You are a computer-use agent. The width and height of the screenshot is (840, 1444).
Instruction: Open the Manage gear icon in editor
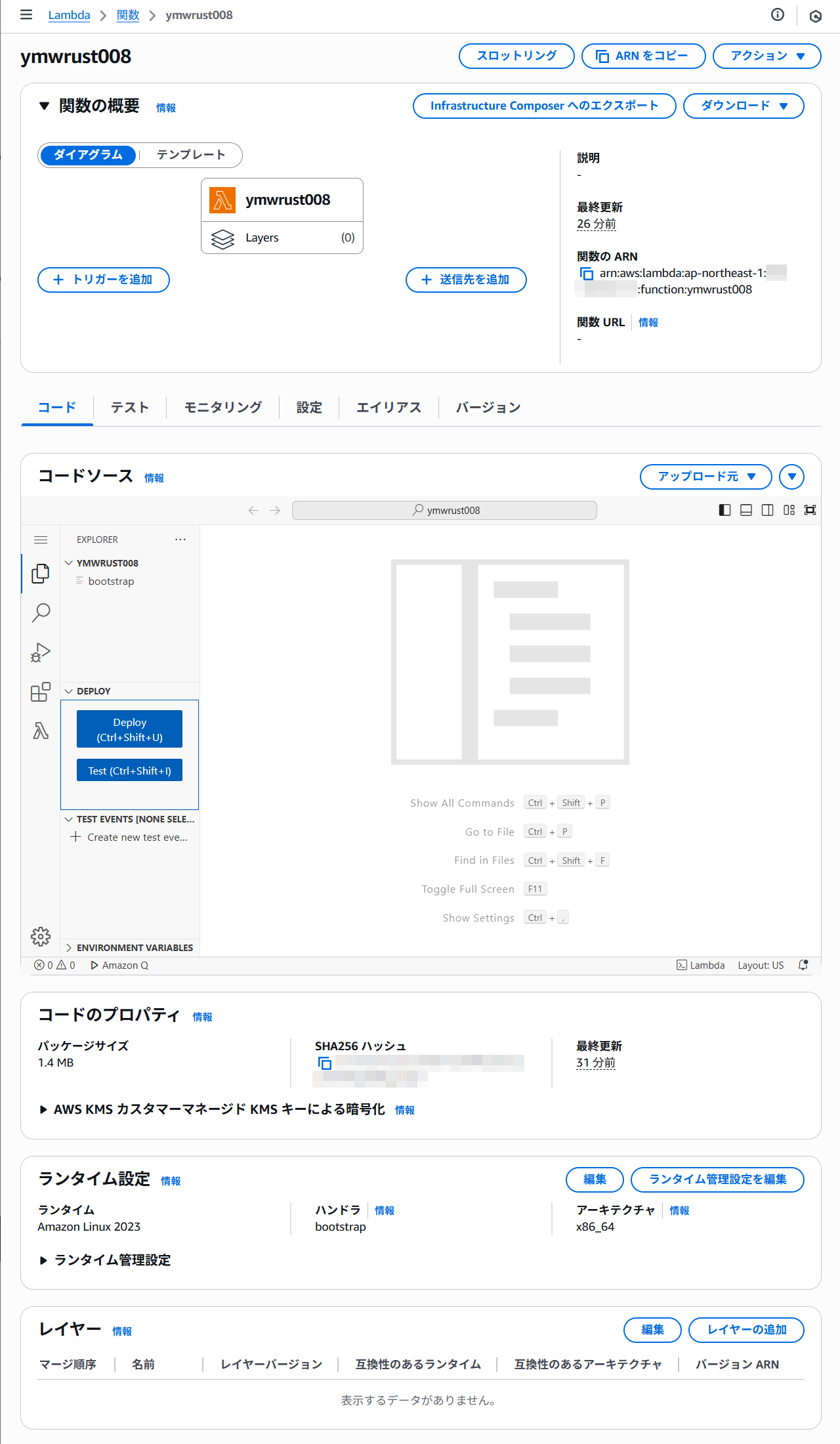click(x=41, y=936)
